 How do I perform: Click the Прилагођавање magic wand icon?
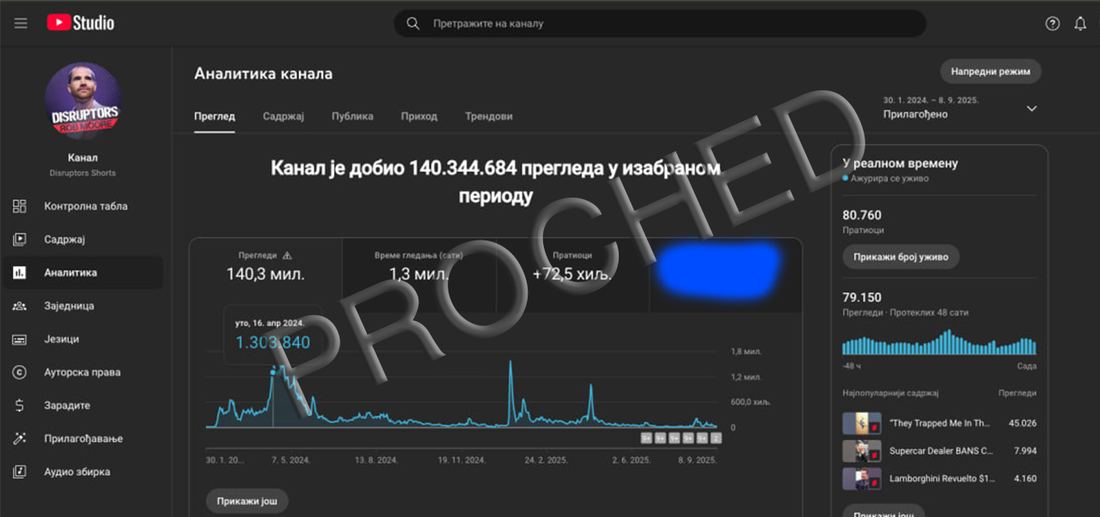pos(20,438)
